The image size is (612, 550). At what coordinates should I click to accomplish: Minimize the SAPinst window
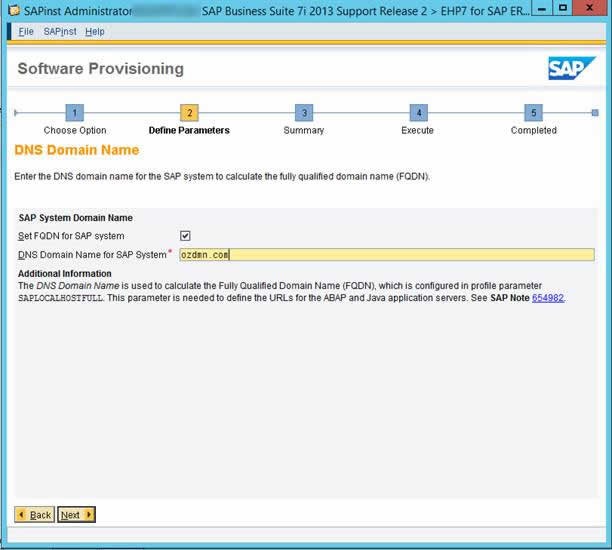(x=542, y=8)
